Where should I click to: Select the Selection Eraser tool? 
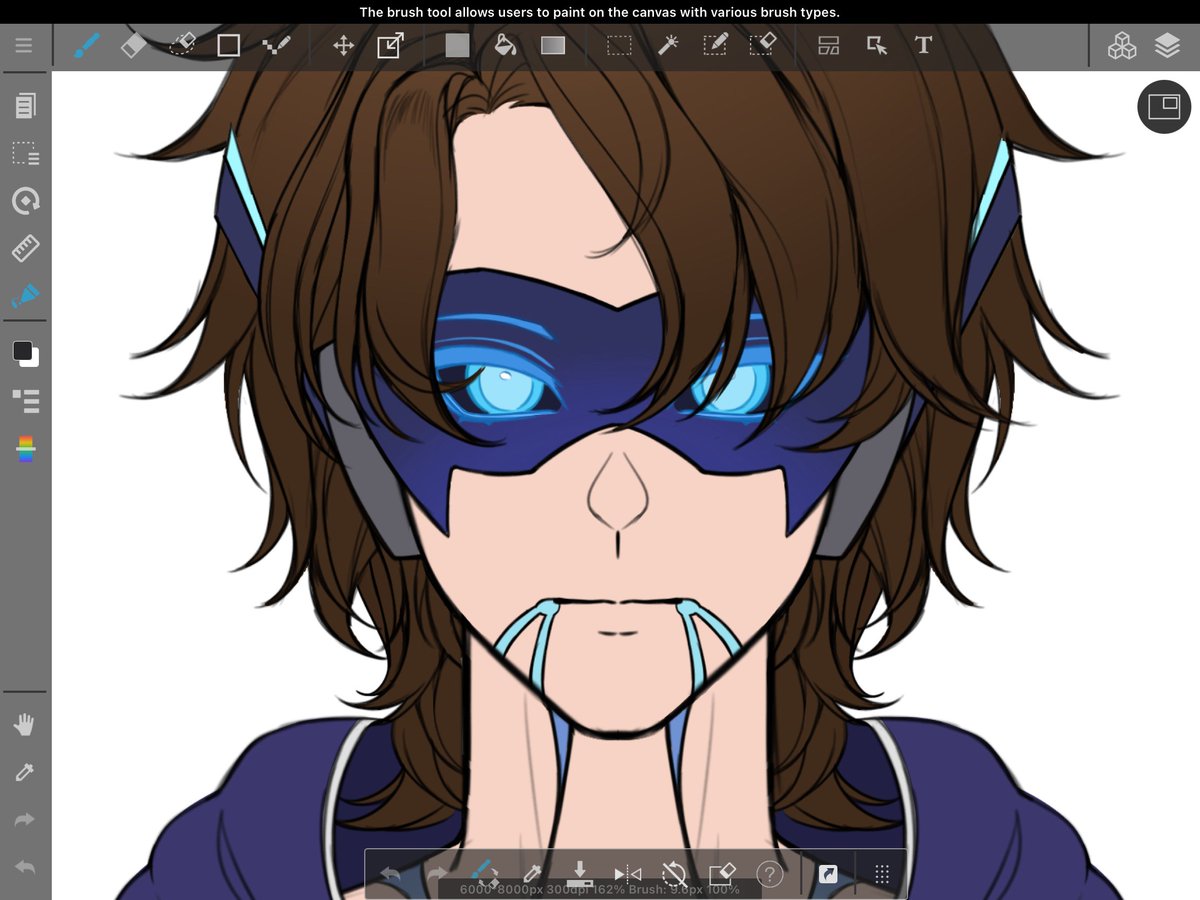click(x=763, y=46)
